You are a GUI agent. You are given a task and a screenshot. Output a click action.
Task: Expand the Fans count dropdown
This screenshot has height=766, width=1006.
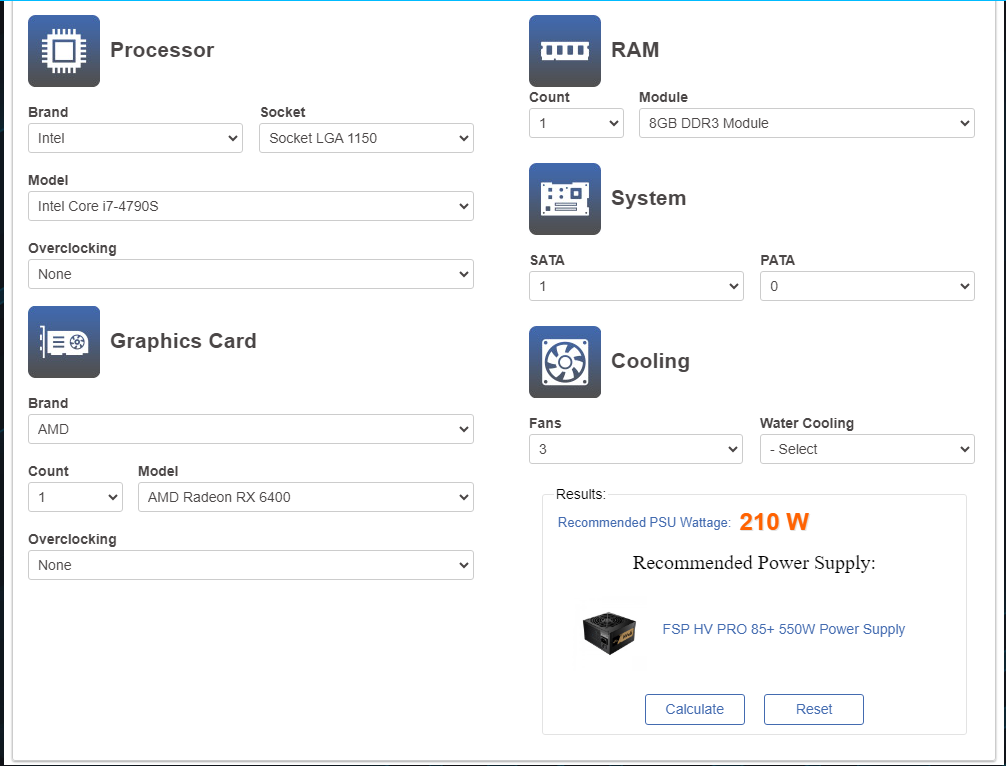tap(636, 449)
